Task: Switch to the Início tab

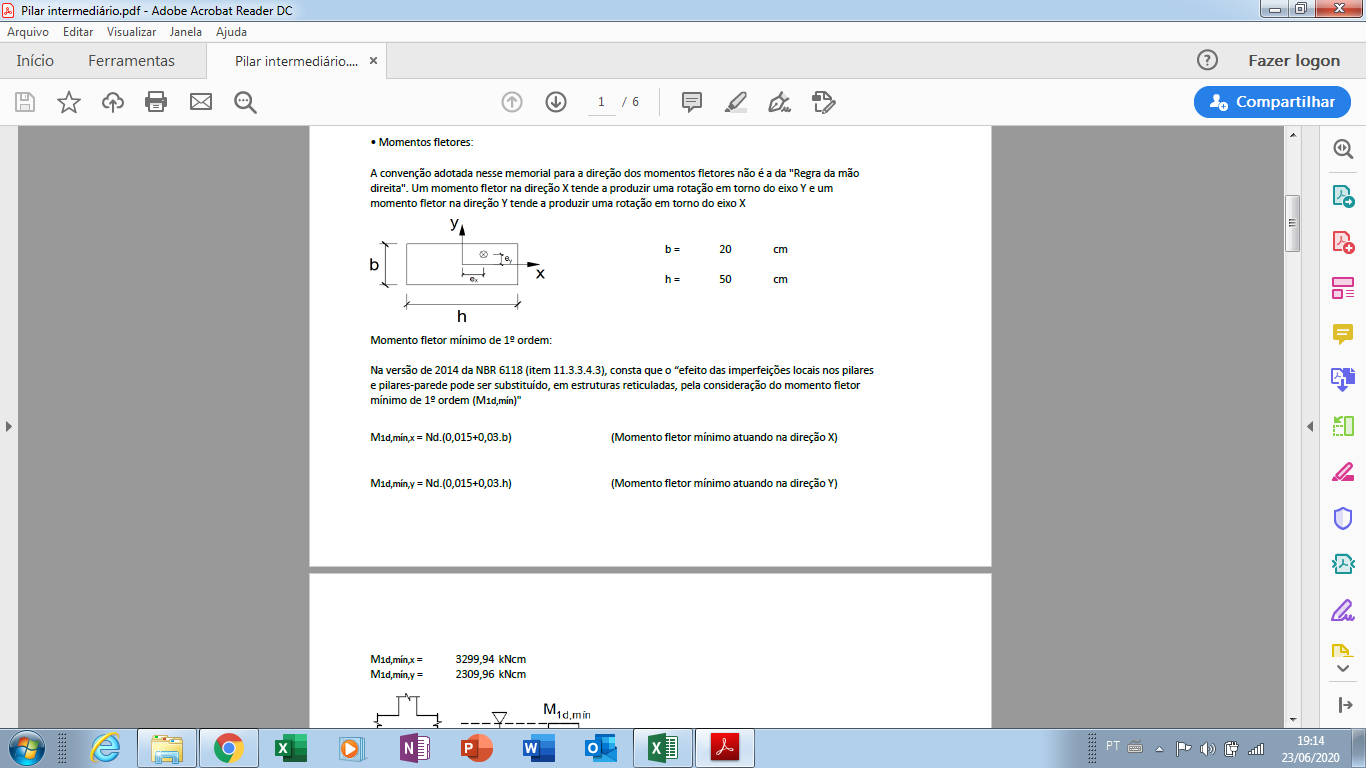Action: click(x=35, y=60)
